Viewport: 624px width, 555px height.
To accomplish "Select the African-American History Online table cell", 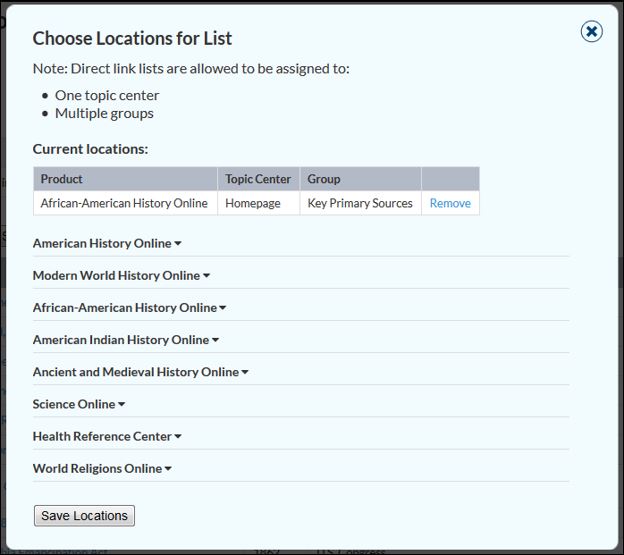I will tap(125, 203).
